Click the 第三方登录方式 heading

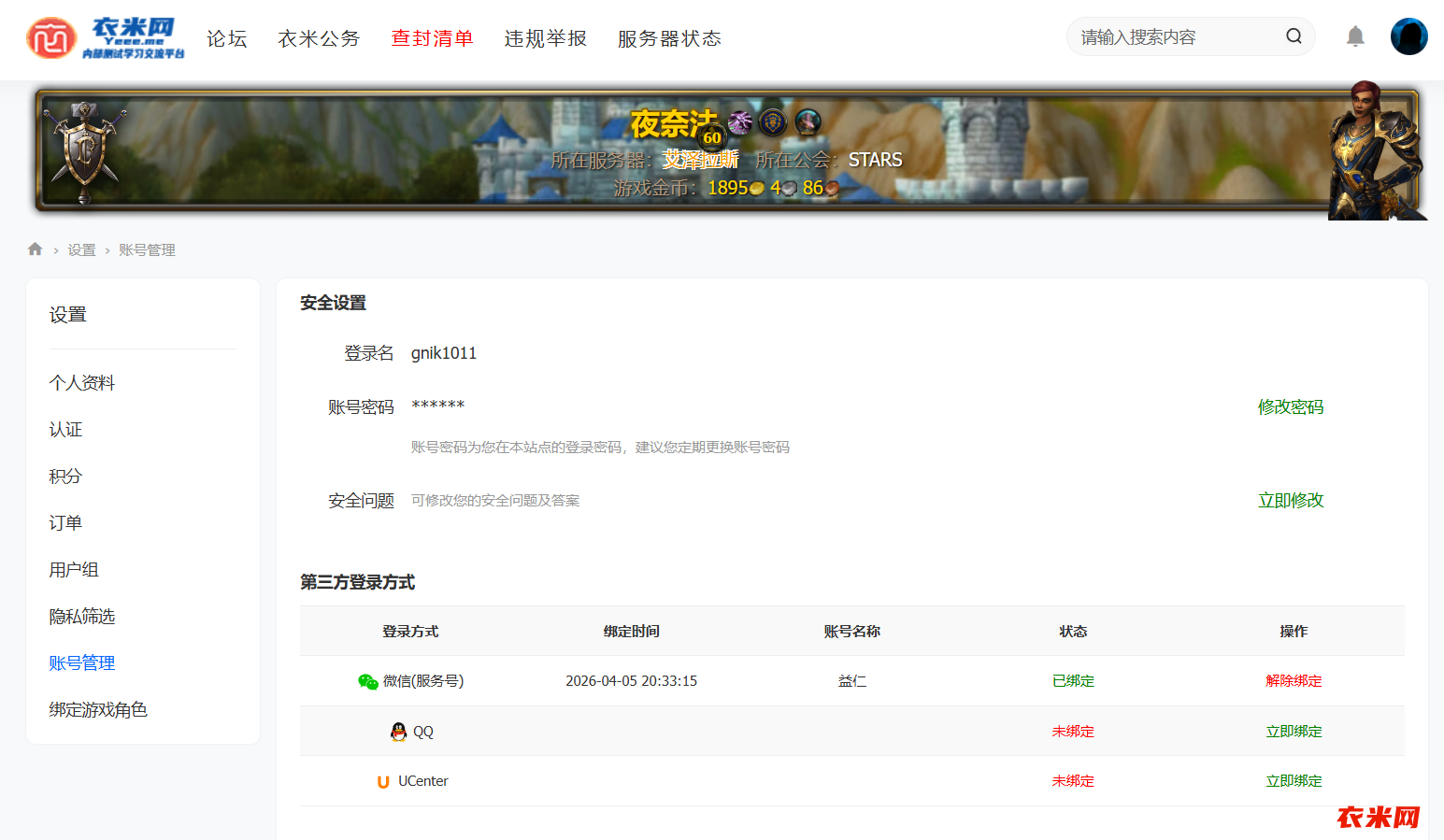pos(357,582)
